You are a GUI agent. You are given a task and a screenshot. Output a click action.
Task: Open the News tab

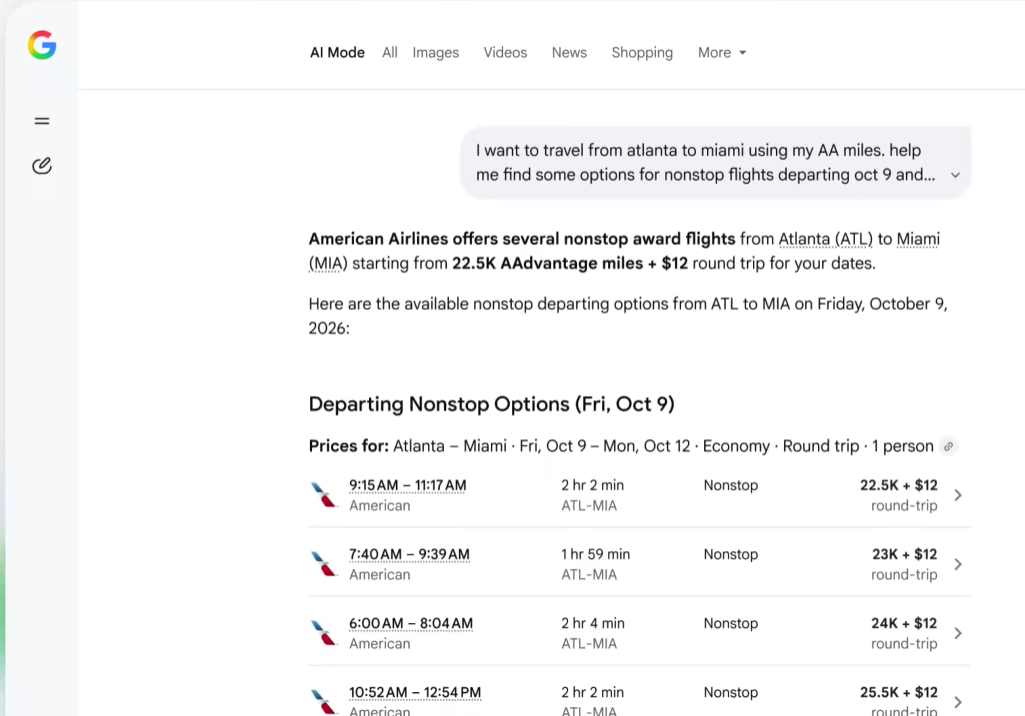[569, 52]
